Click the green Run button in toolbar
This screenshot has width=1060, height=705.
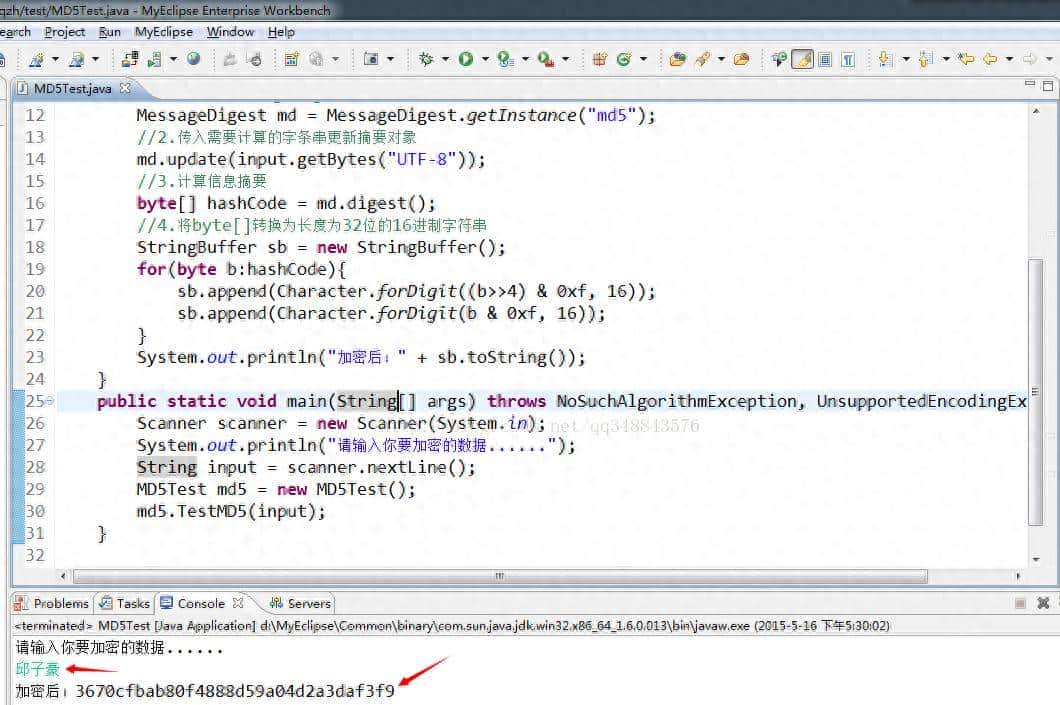point(466,60)
